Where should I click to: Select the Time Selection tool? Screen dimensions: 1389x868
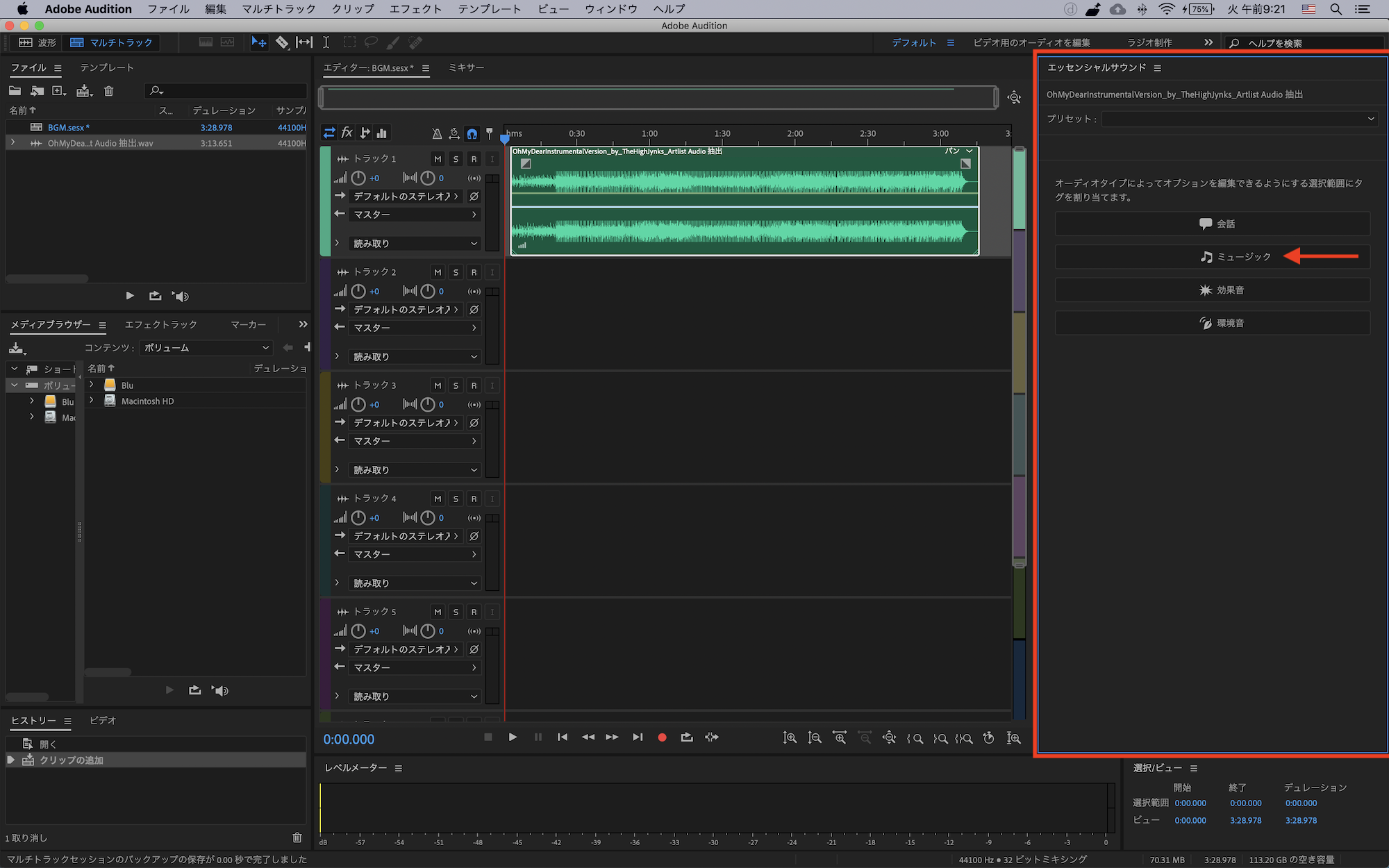(326, 42)
